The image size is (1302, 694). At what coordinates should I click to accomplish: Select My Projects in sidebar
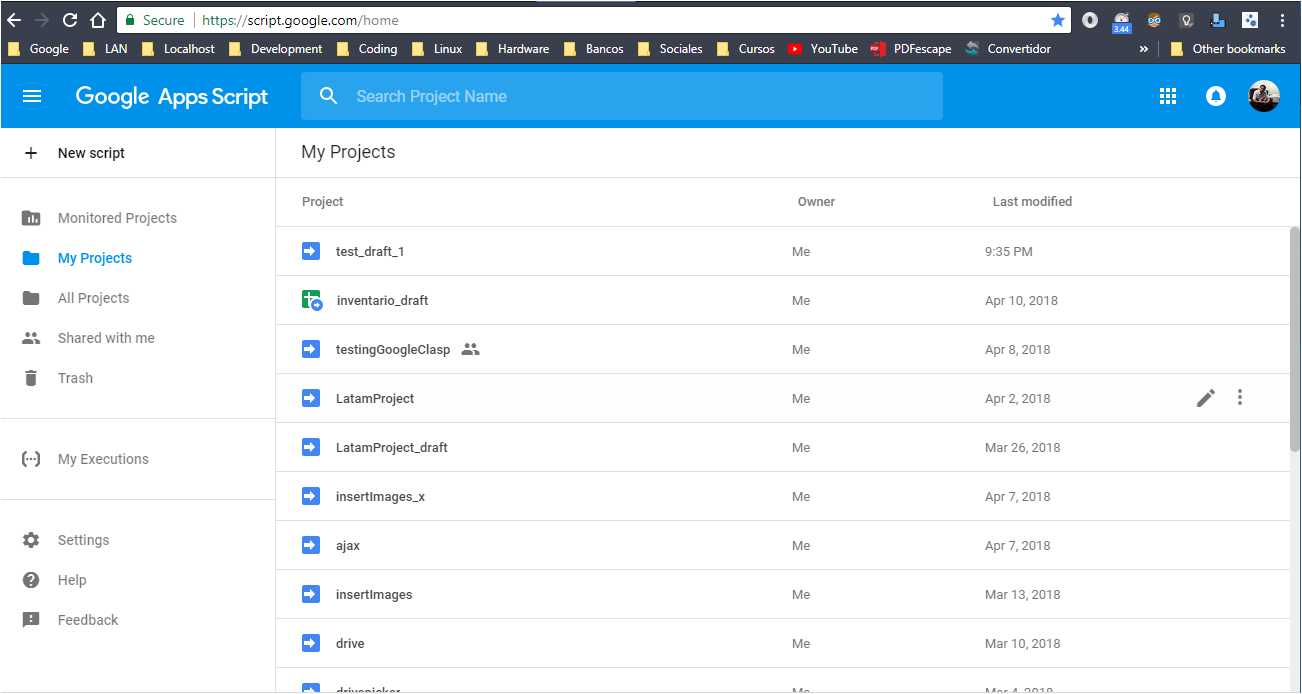pos(95,258)
